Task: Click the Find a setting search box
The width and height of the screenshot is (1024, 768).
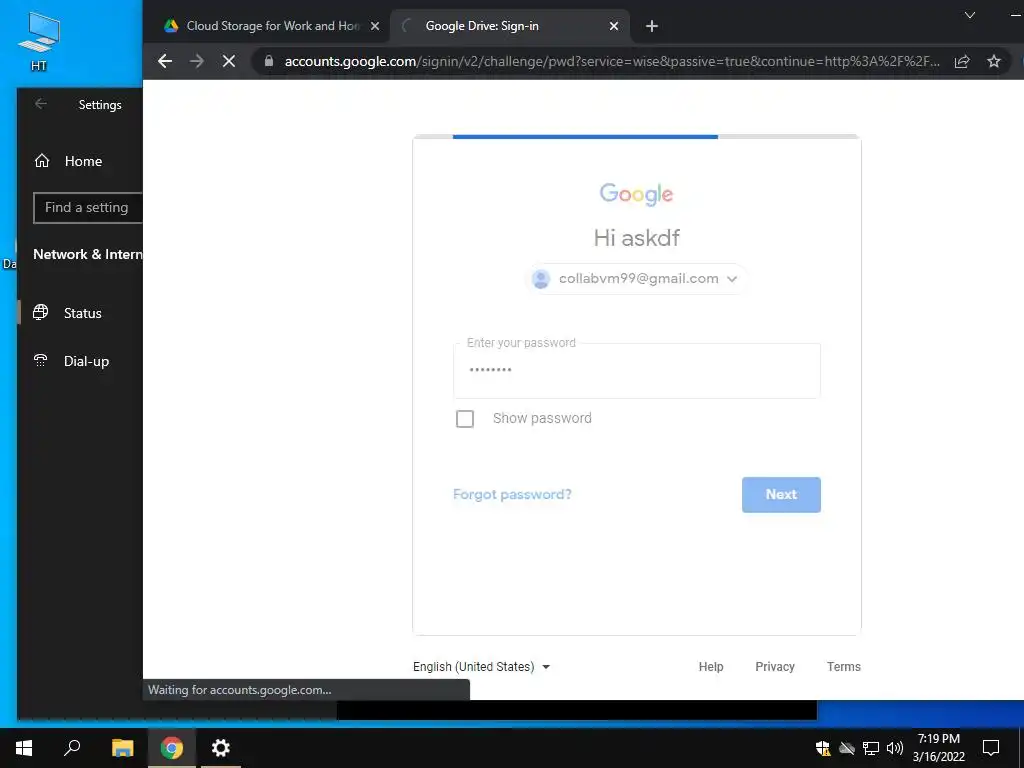Action: (x=88, y=208)
